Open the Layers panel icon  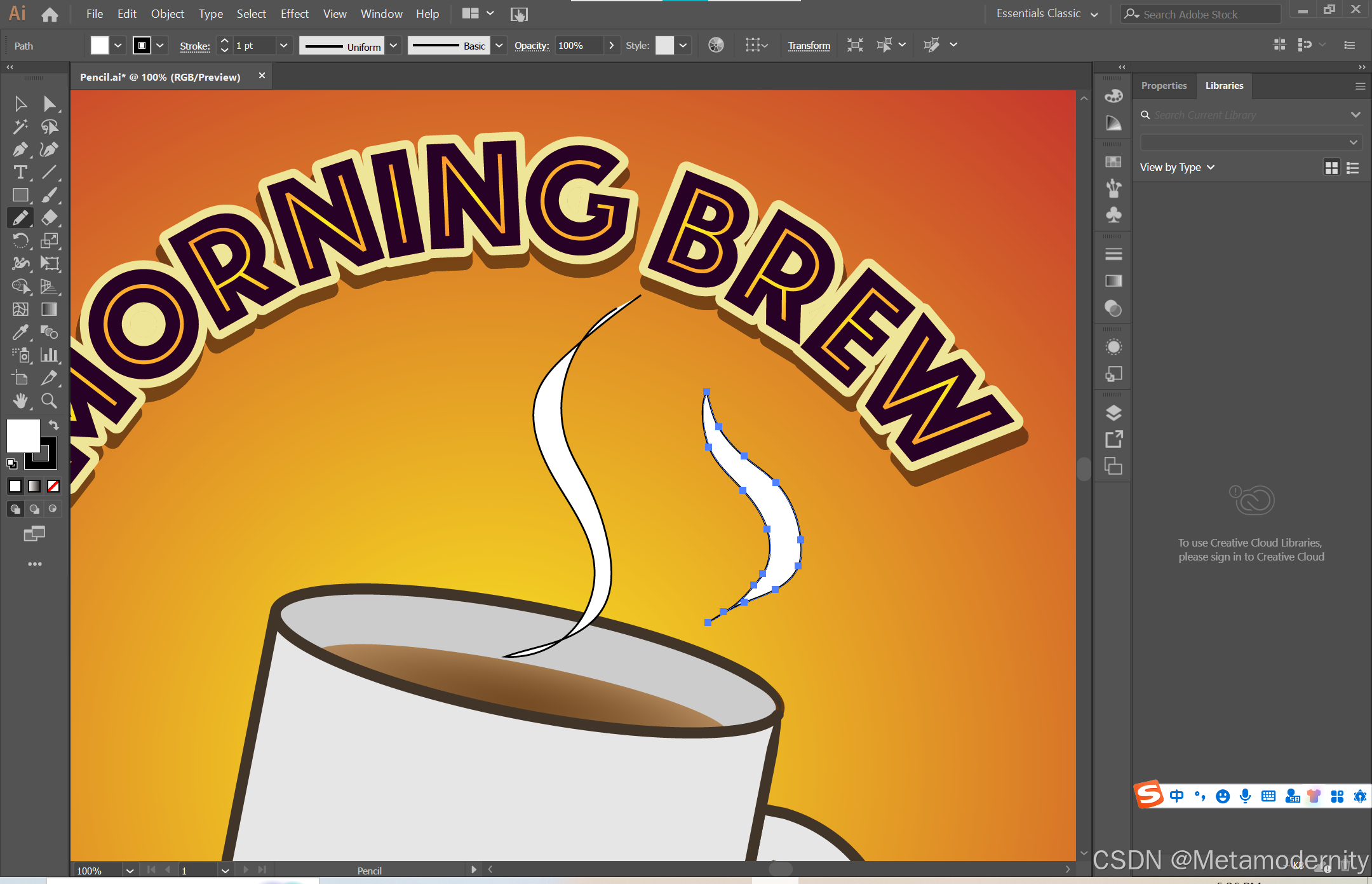(x=1113, y=413)
